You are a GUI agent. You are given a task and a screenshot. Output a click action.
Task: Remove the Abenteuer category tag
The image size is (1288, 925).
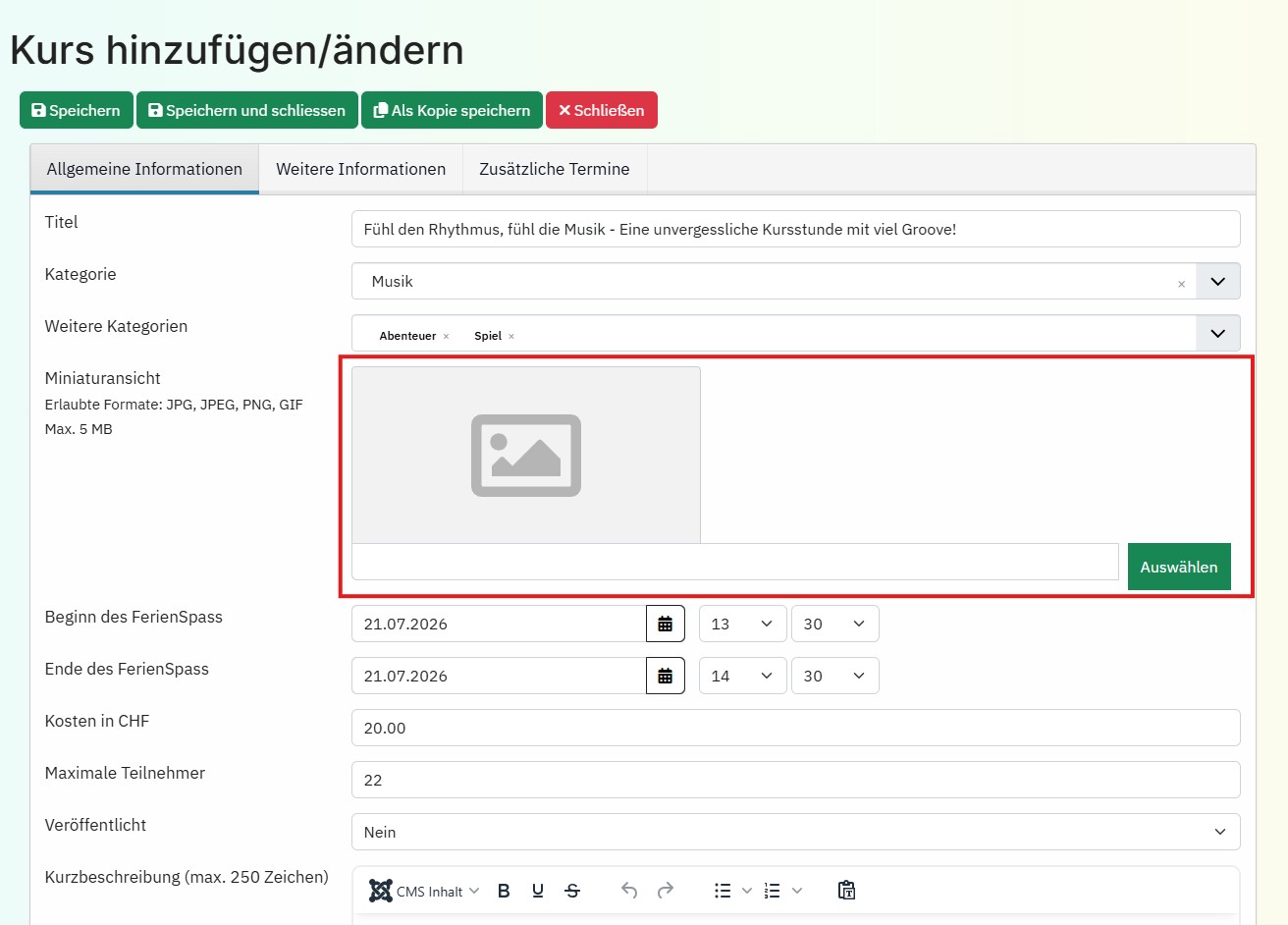pyautogui.click(x=446, y=336)
